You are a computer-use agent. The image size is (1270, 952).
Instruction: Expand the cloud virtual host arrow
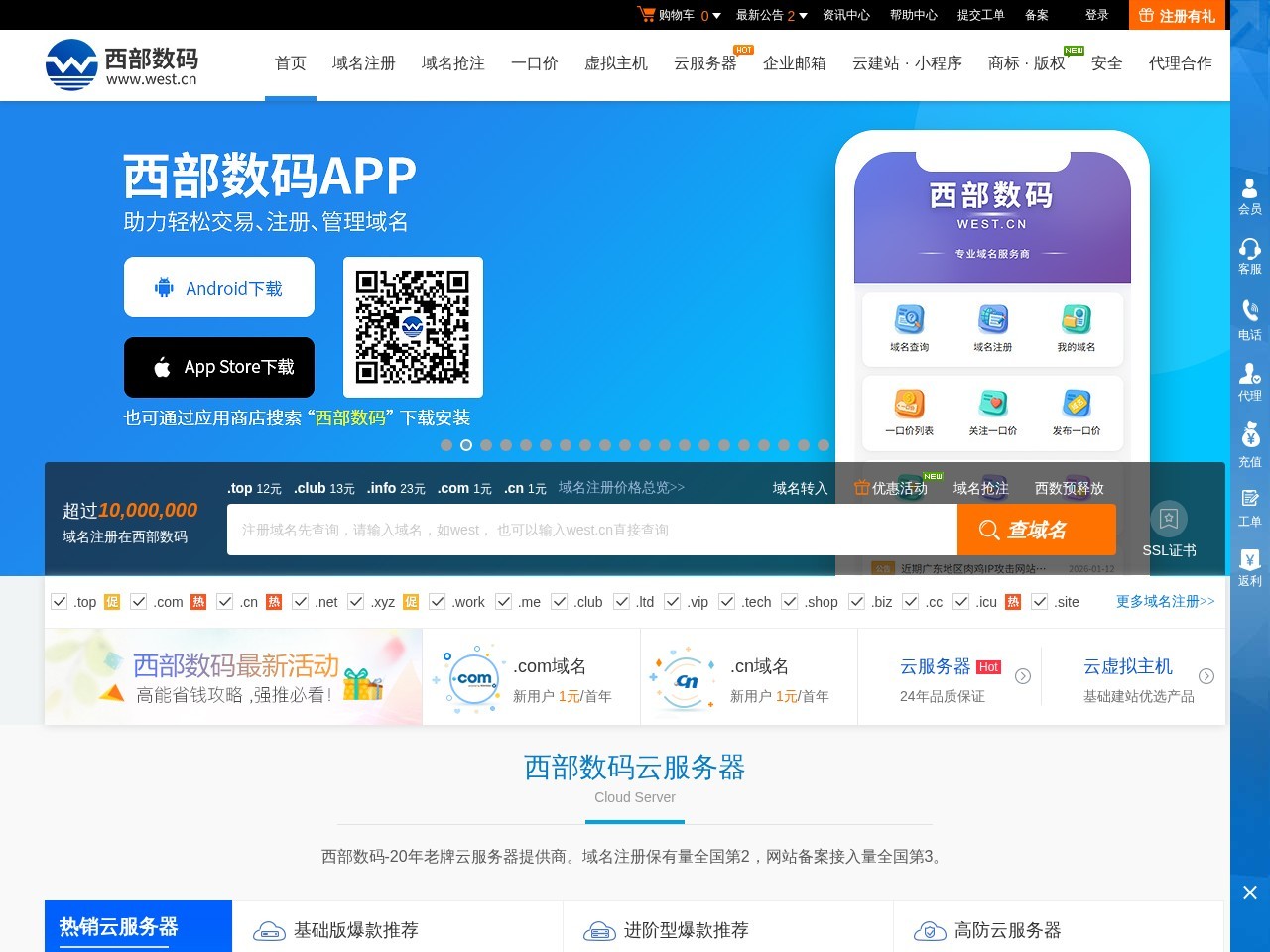point(1206,676)
